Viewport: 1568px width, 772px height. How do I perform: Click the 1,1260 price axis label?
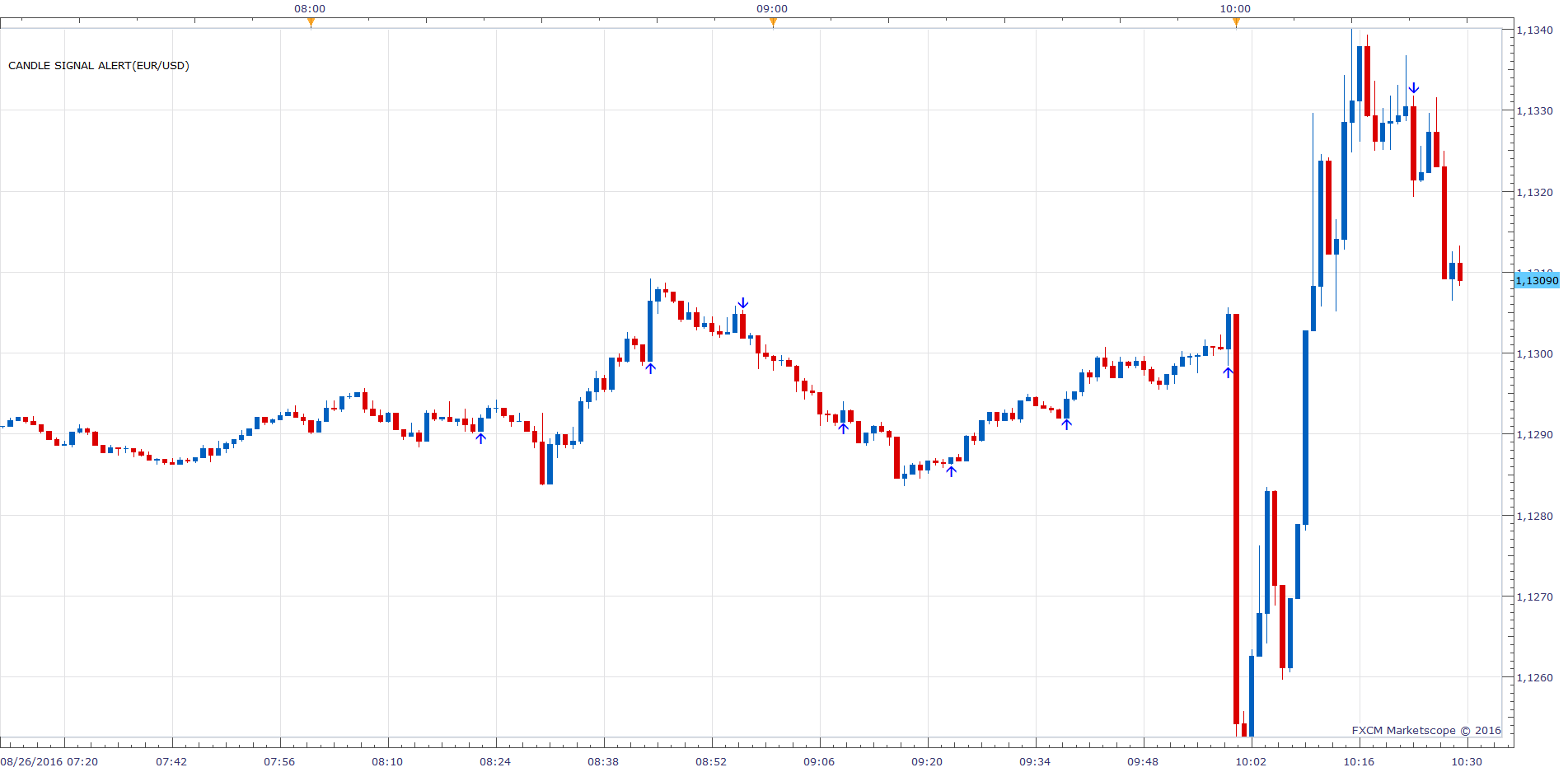1534,678
